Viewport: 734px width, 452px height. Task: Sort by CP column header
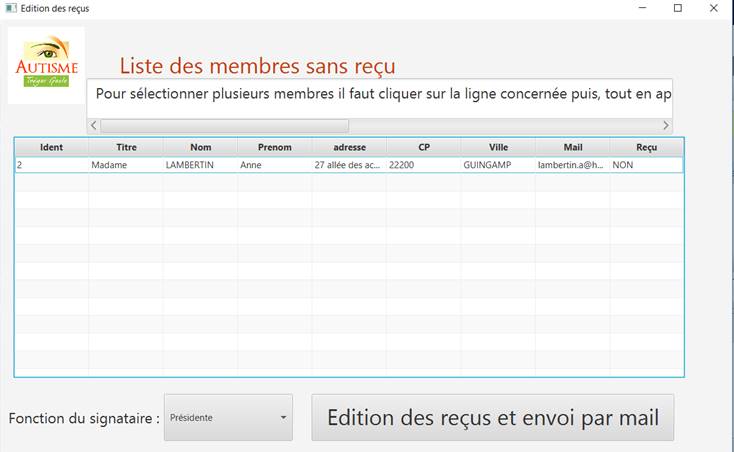click(423, 147)
